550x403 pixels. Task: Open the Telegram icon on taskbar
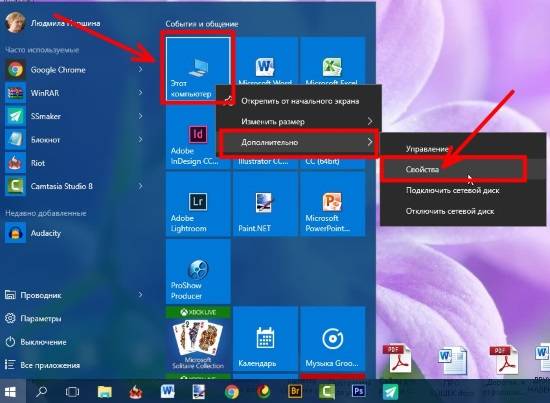click(x=390, y=391)
